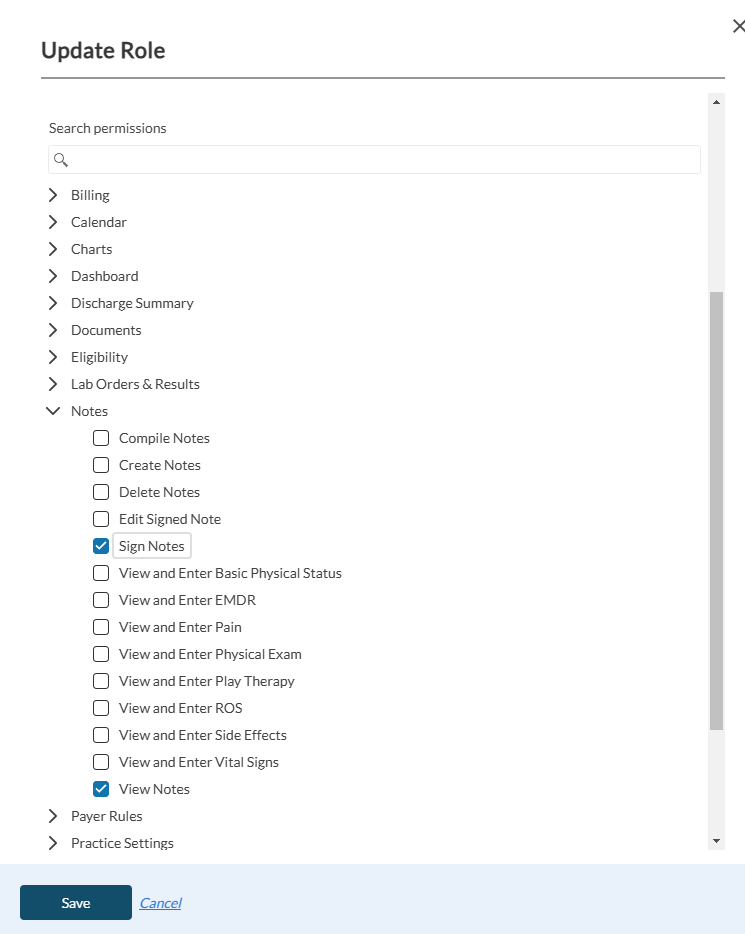Select the Discharge Summary tree item
This screenshot has height=934, width=745.
[x=132, y=303]
